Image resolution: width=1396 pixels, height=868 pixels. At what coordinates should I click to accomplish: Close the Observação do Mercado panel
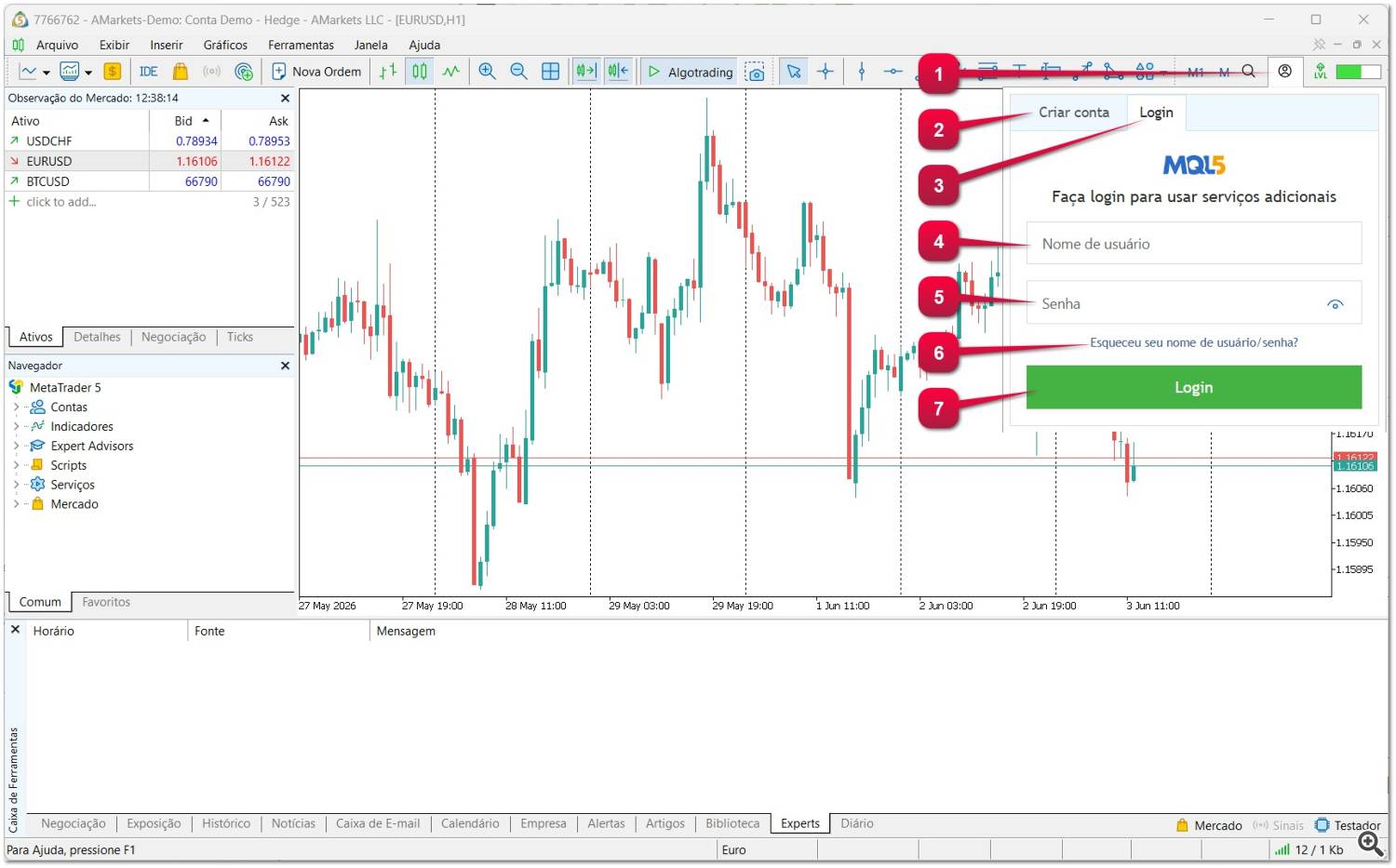286,98
